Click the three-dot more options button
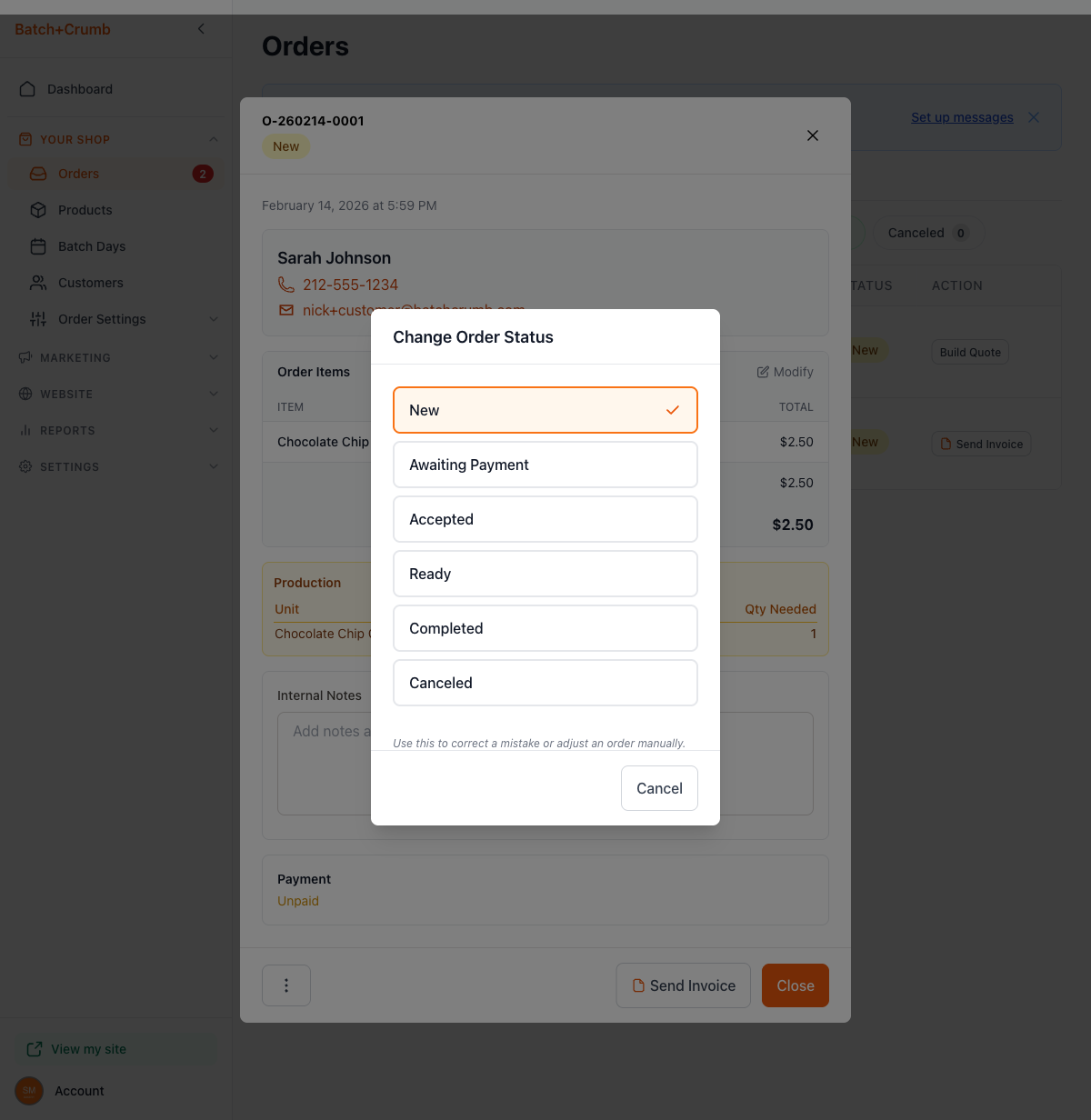This screenshot has width=1091, height=1120. coord(286,985)
